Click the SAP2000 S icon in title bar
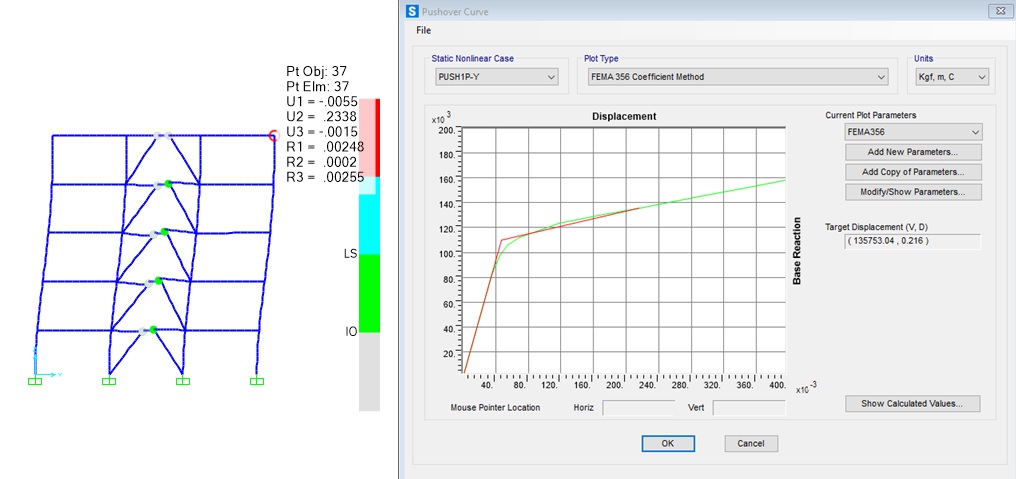This screenshot has height=479, width=1016. pyautogui.click(x=411, y=10)
